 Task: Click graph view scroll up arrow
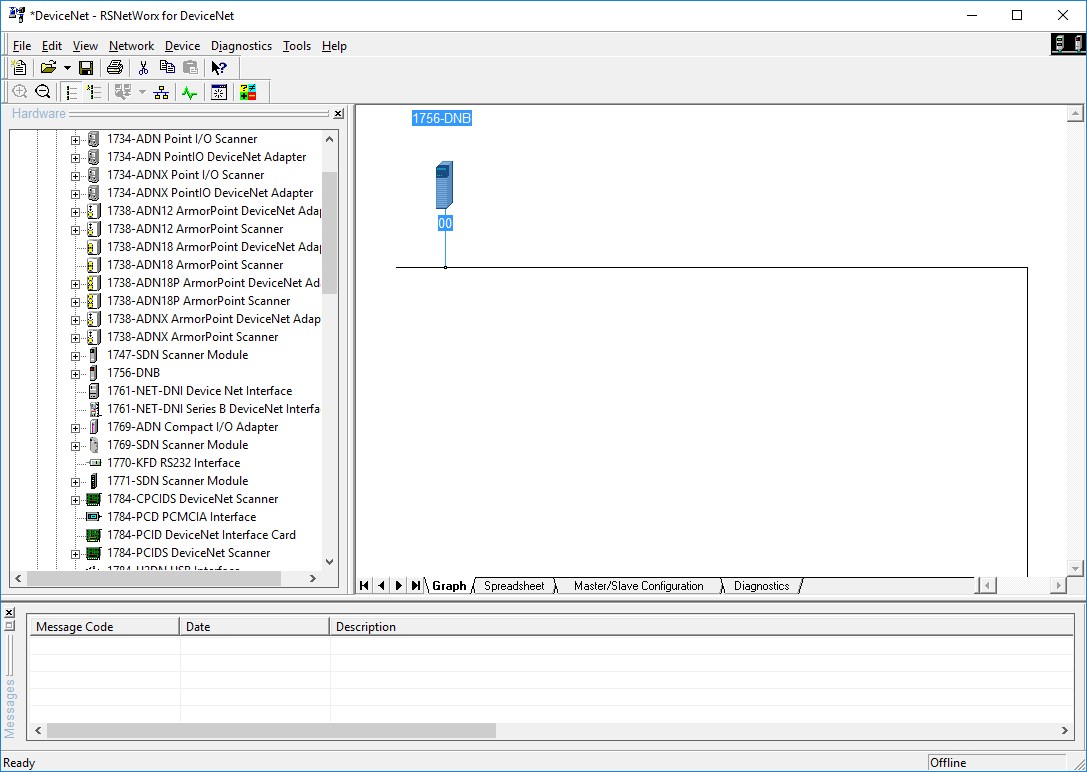(1075, 114)
